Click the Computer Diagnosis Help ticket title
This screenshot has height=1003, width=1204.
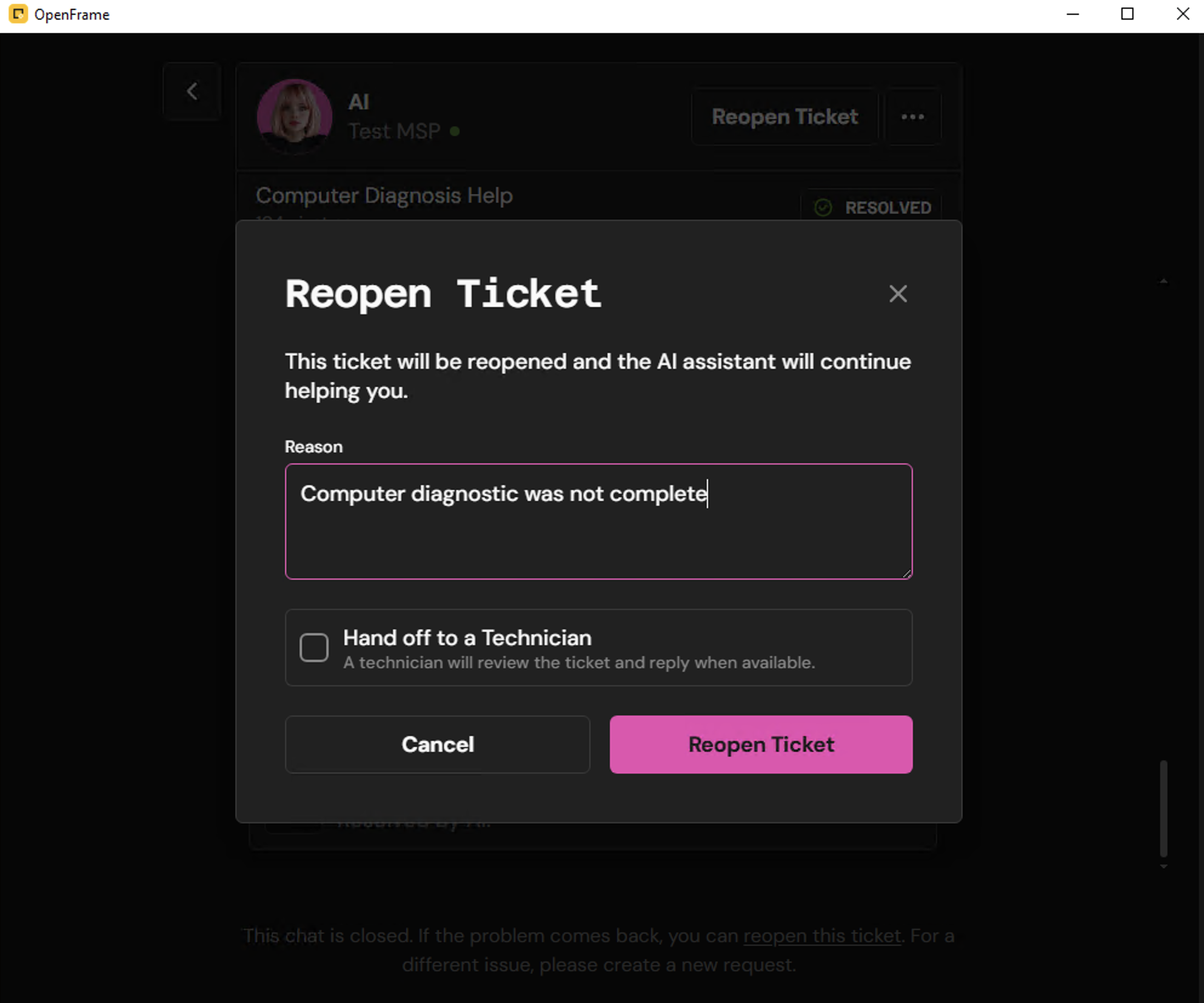pyautogui.click(x=384, y=195)
